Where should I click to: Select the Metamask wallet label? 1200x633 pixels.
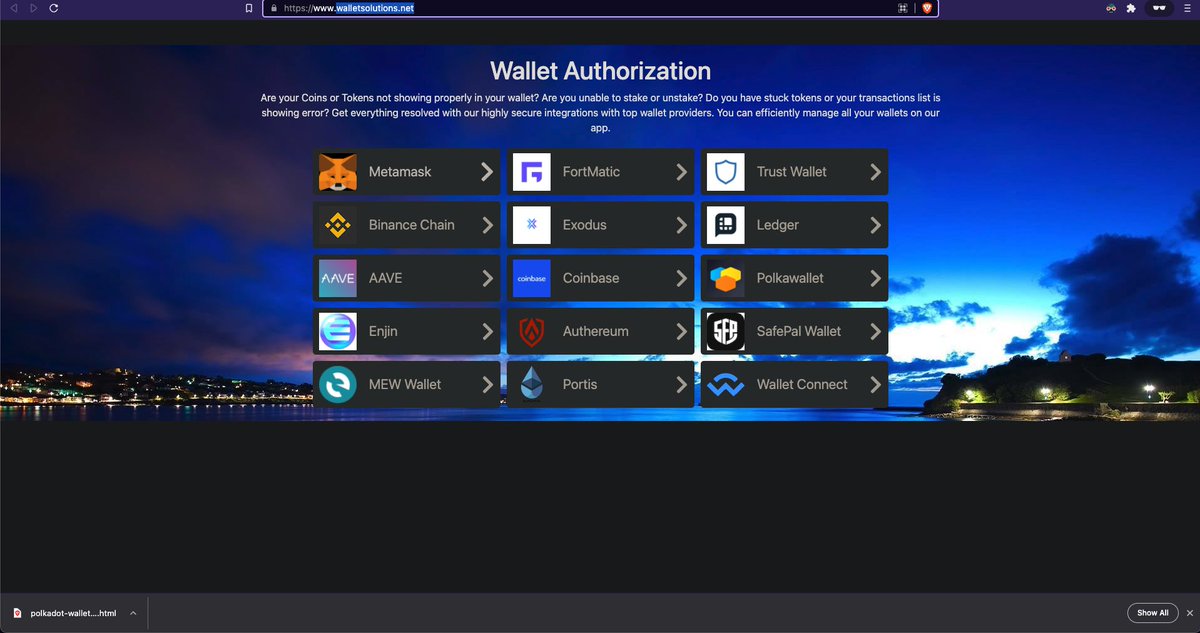click(x=400, y=172)
